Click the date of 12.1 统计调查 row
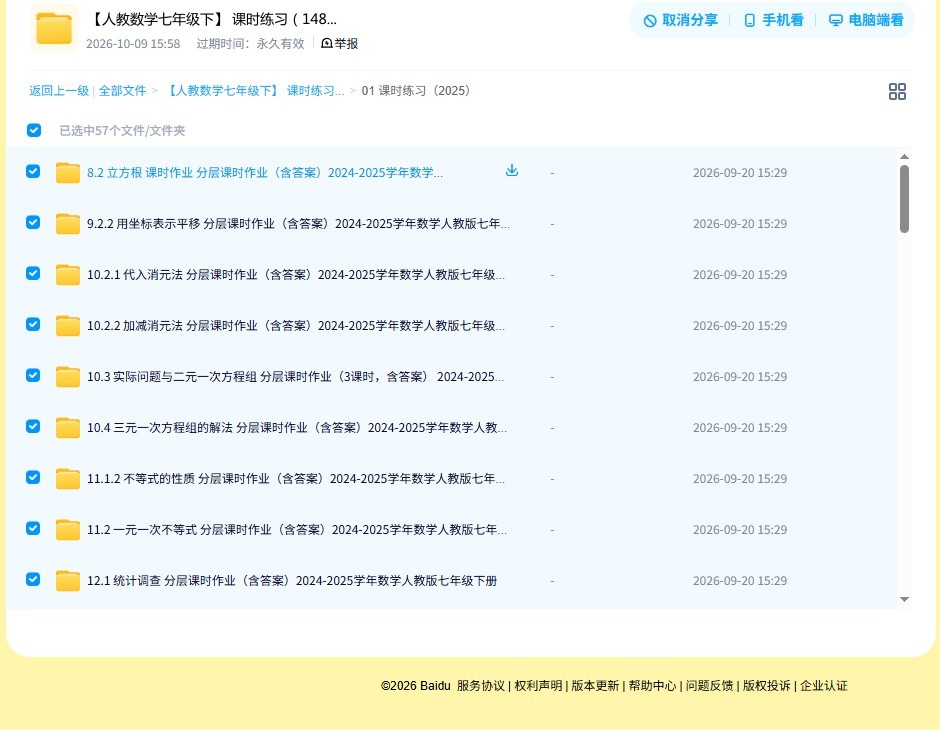Screen dimensions: 940x730 pos(740,581)
